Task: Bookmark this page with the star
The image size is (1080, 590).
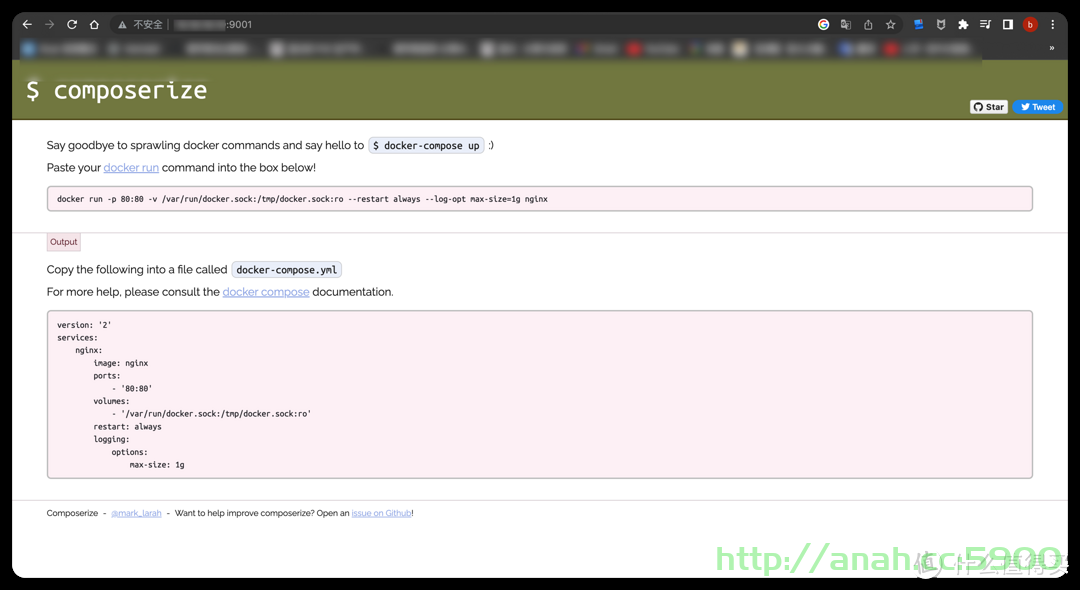Action: click(x=891, y=25)
